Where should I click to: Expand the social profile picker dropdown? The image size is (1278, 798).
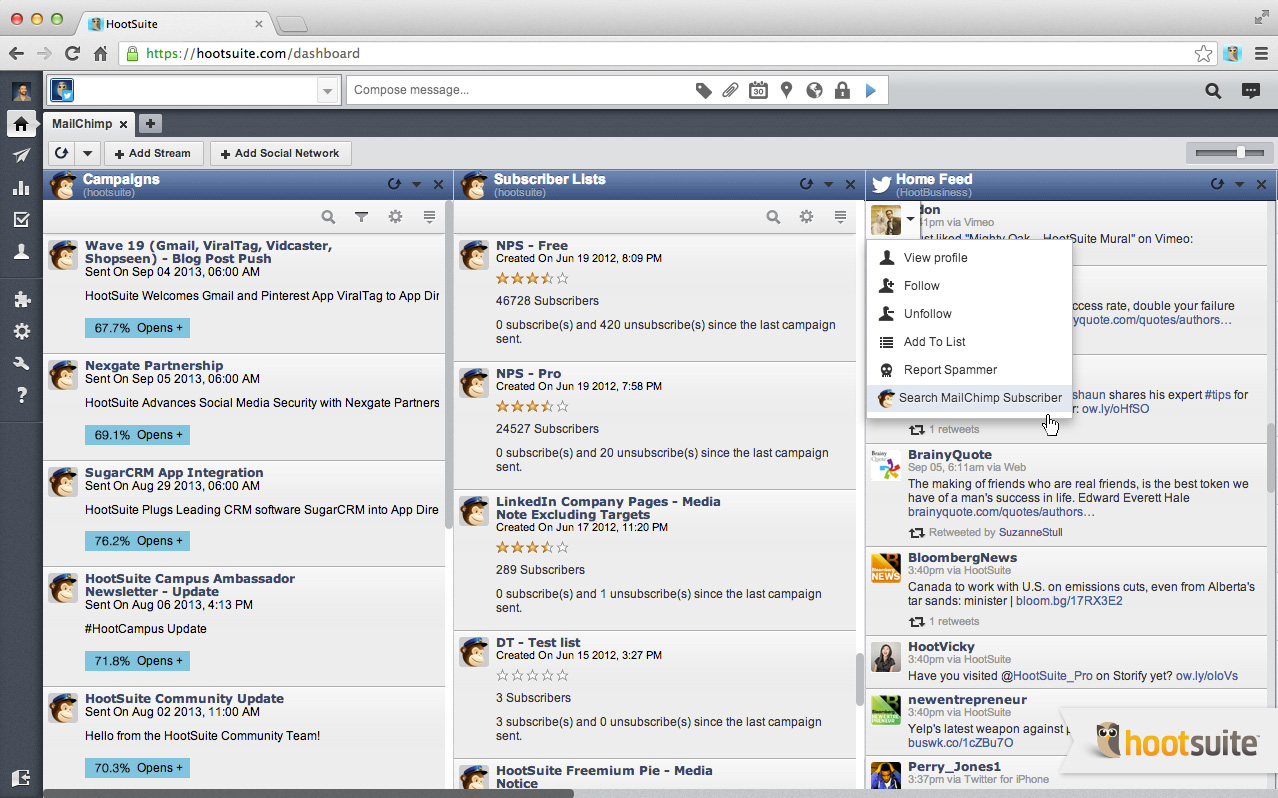pos(327,91)
